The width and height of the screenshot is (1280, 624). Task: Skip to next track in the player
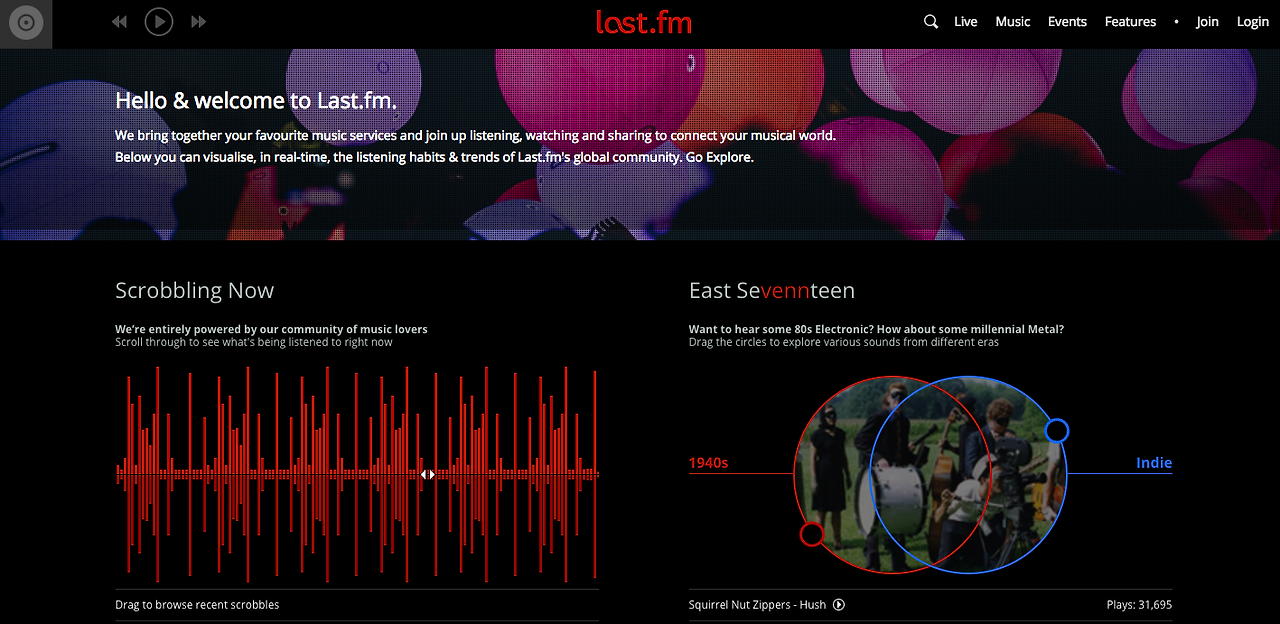tap(199, 22)
